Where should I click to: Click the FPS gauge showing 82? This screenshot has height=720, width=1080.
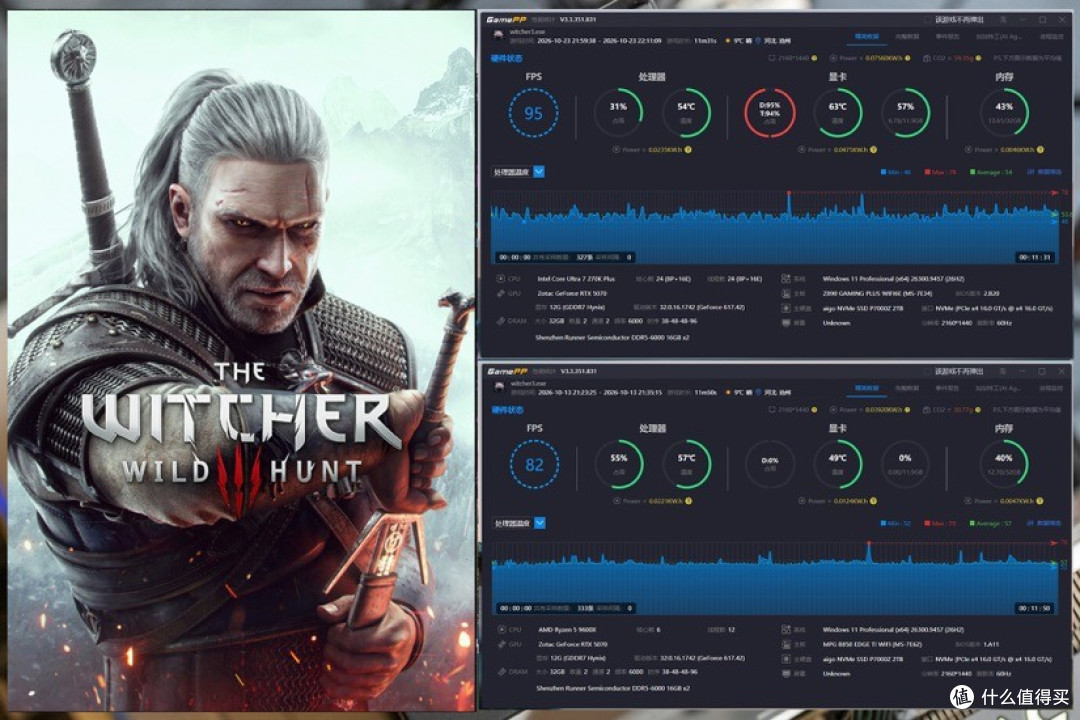pos(534,464)
